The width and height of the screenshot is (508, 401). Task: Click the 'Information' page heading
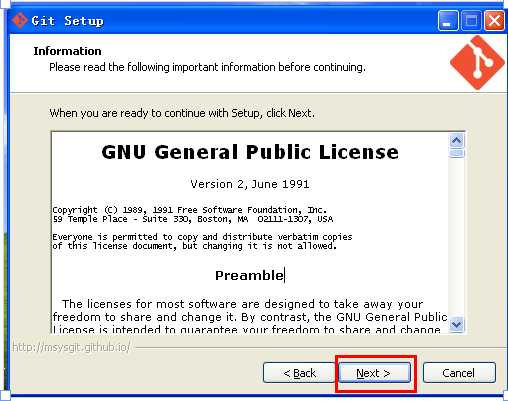coord(67,51)
